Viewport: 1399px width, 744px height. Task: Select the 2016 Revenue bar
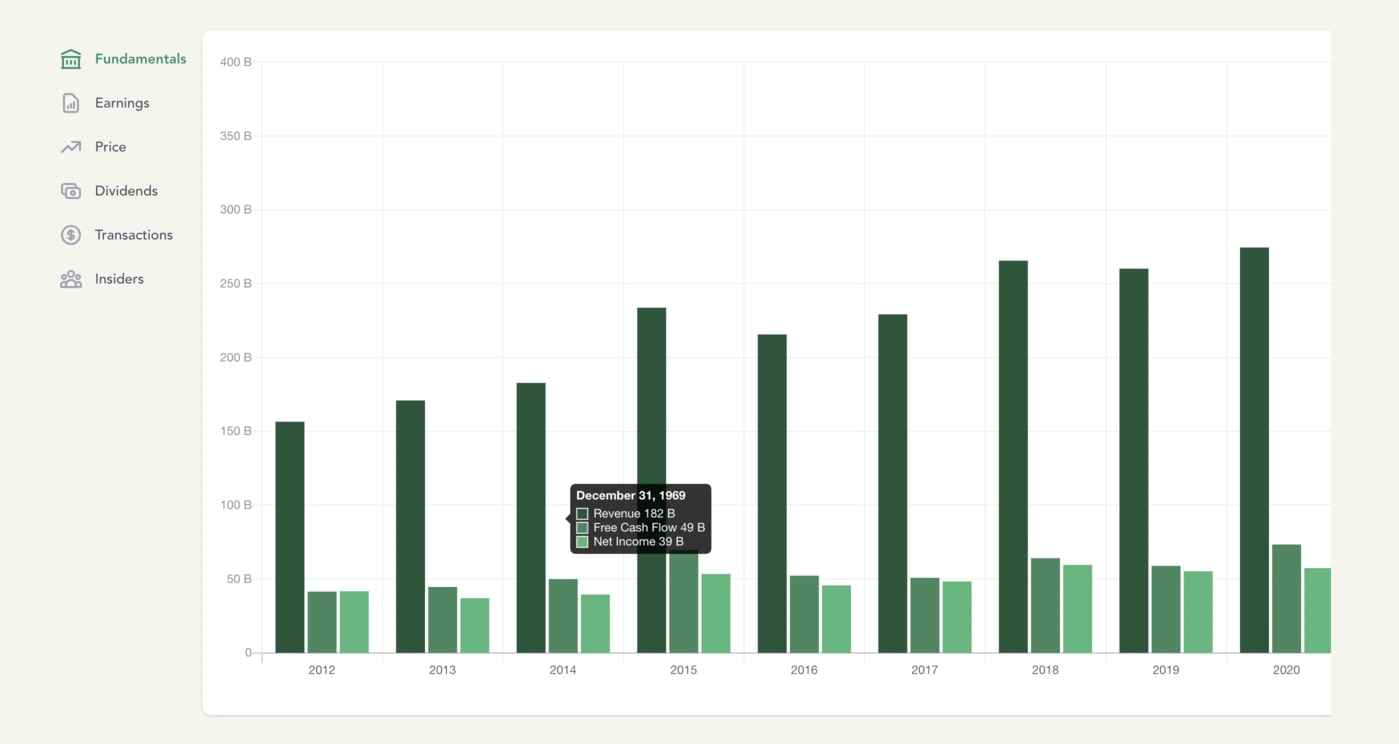pyautogui.click(x=772, y=494)
